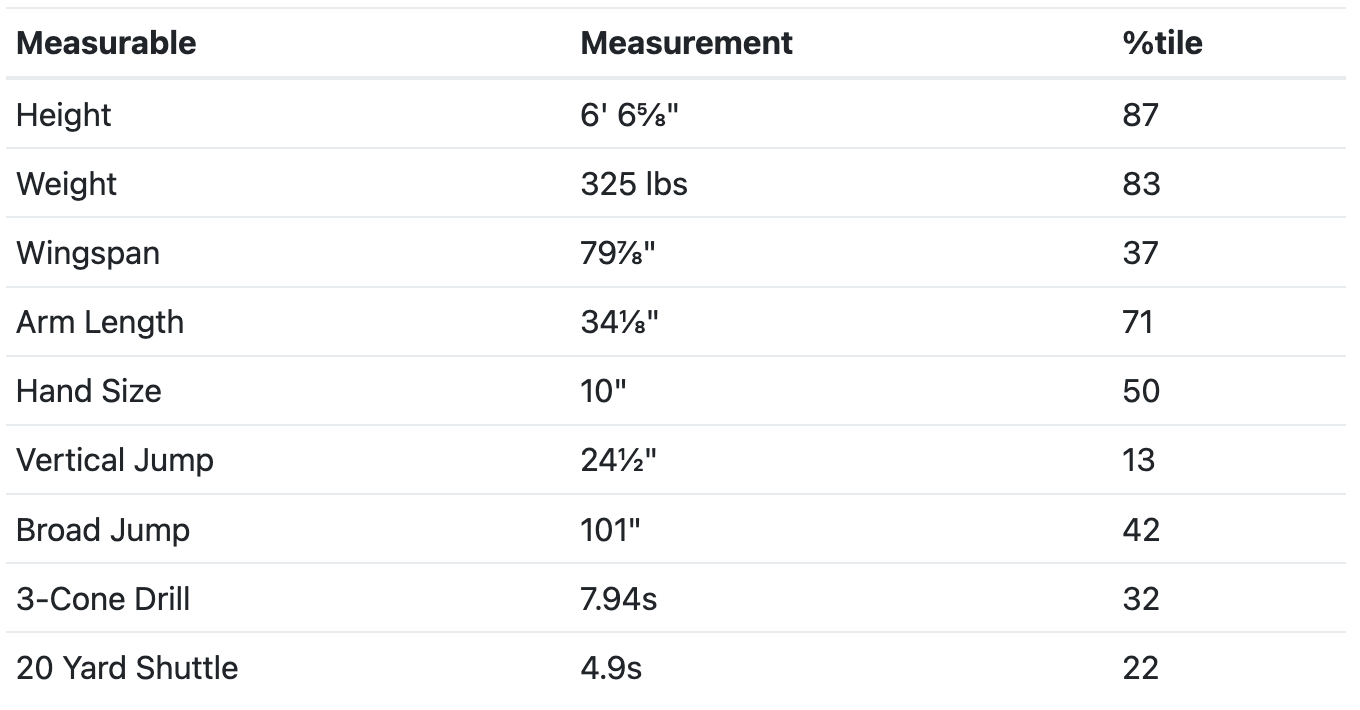Click the 101" broad jump measurement
The image size is (1360, 710).
pyautogui.click(x=610, y=529)
